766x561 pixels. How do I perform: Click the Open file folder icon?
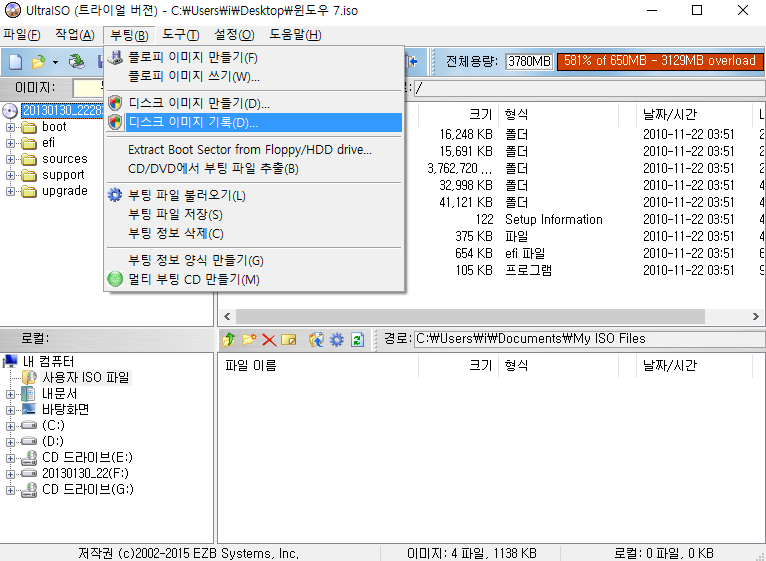tap(39, 62)
